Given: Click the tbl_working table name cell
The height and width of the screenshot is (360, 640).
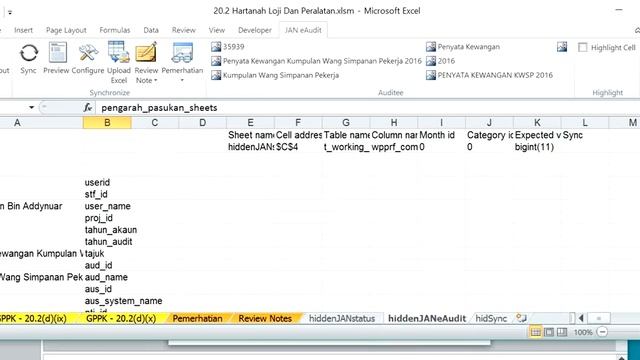Looking at the screenshot, I should tap(346, 147).
